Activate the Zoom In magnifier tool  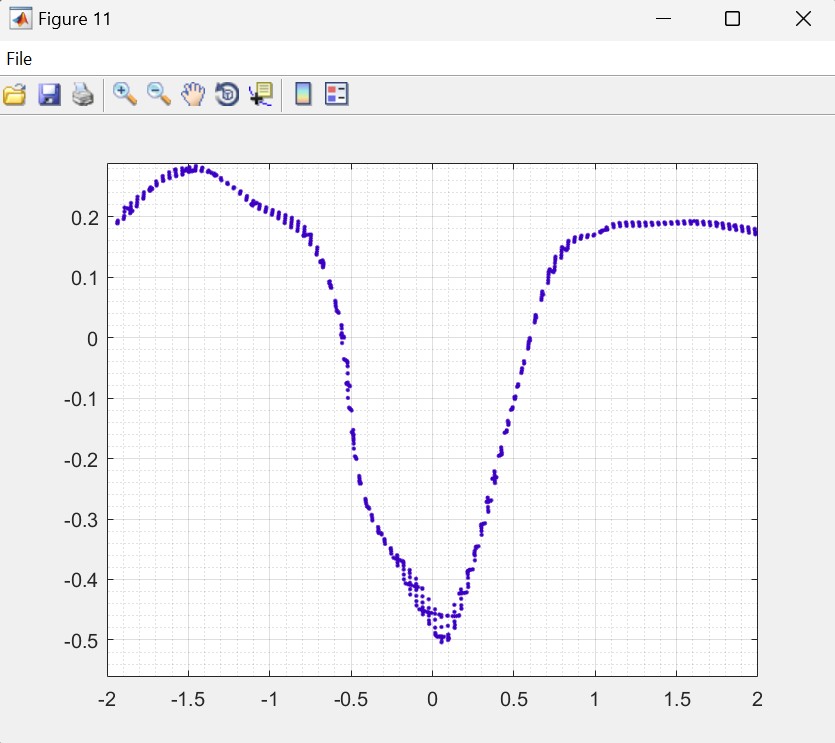[125, 95]
